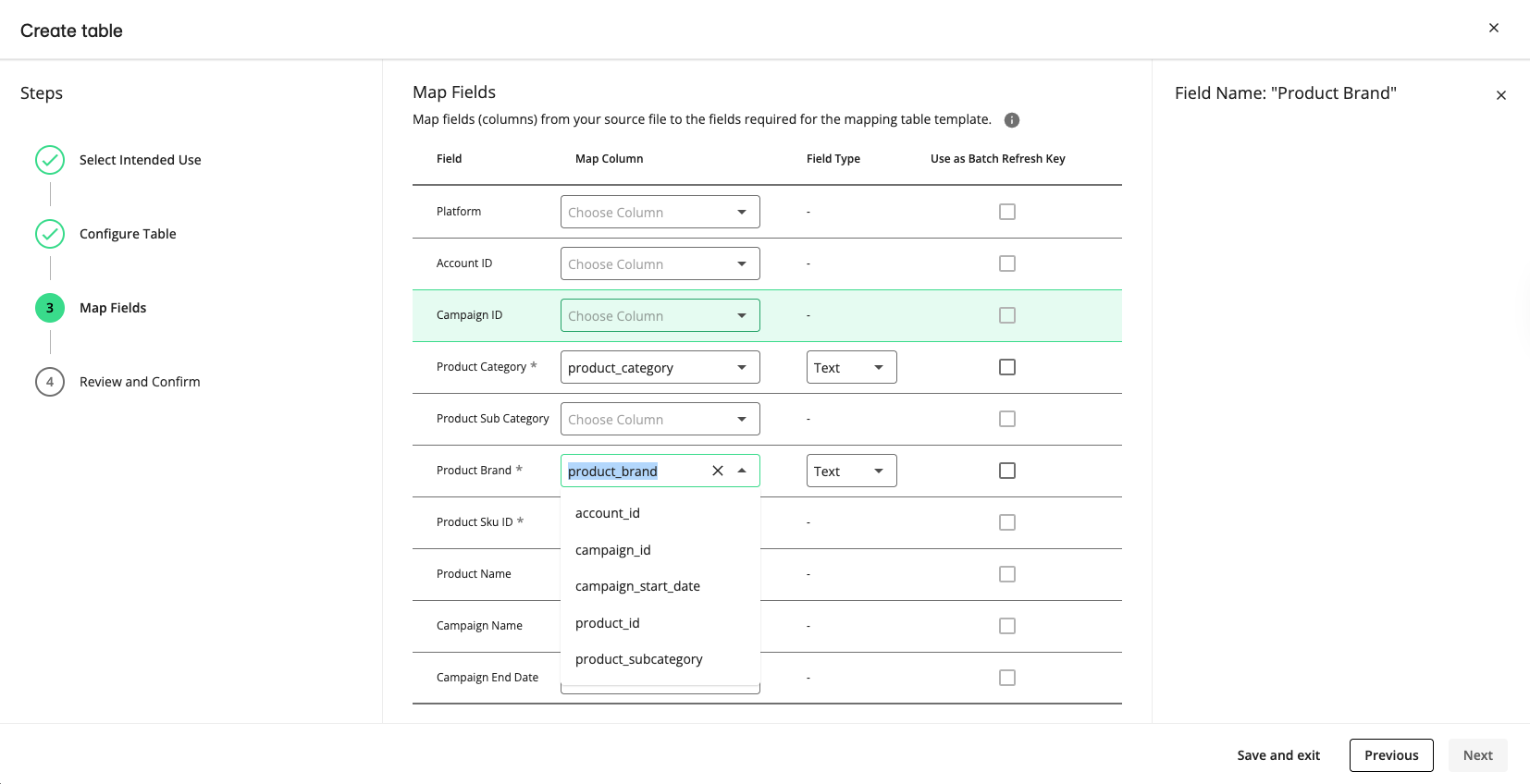Click the Select Intended Use checkmark icon

50,160
